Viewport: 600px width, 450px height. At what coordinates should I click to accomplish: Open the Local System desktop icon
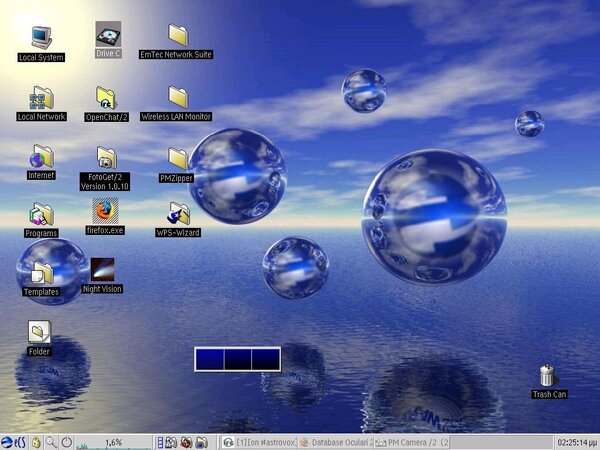(x=40, y=38)
